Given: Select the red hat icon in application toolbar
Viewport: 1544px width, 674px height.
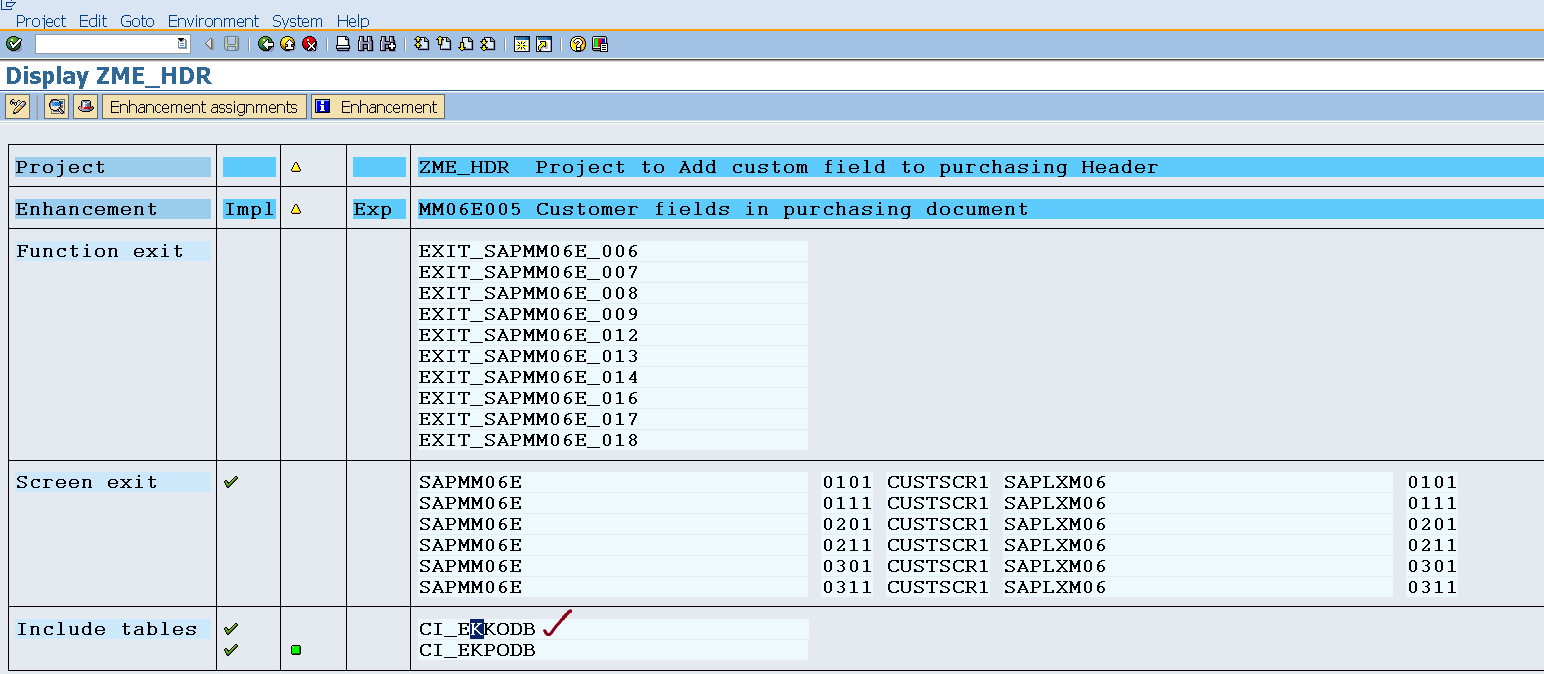Looking at the screenshot, I should (x=85, y=106).
